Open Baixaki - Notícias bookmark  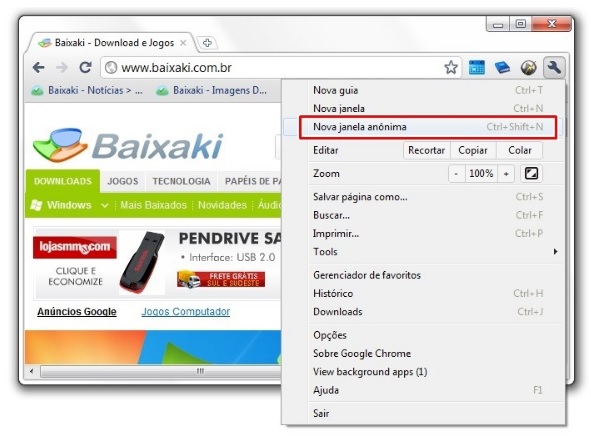[x=87, y=90]
